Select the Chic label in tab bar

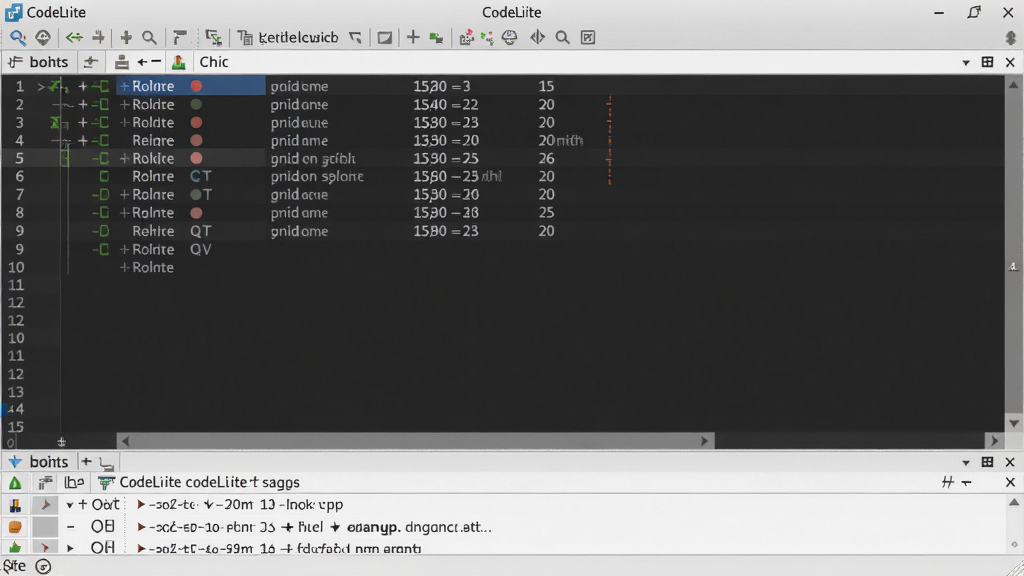click(x=214, y=62)
